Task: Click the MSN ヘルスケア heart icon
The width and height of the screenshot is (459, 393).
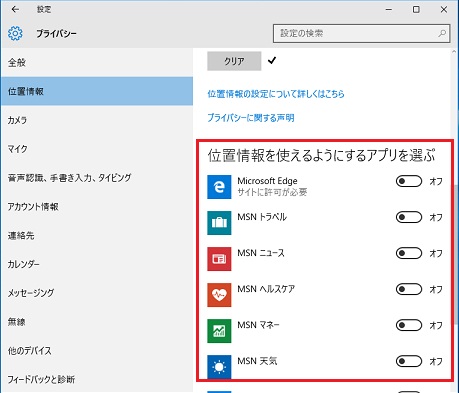Action: point(219,295)
